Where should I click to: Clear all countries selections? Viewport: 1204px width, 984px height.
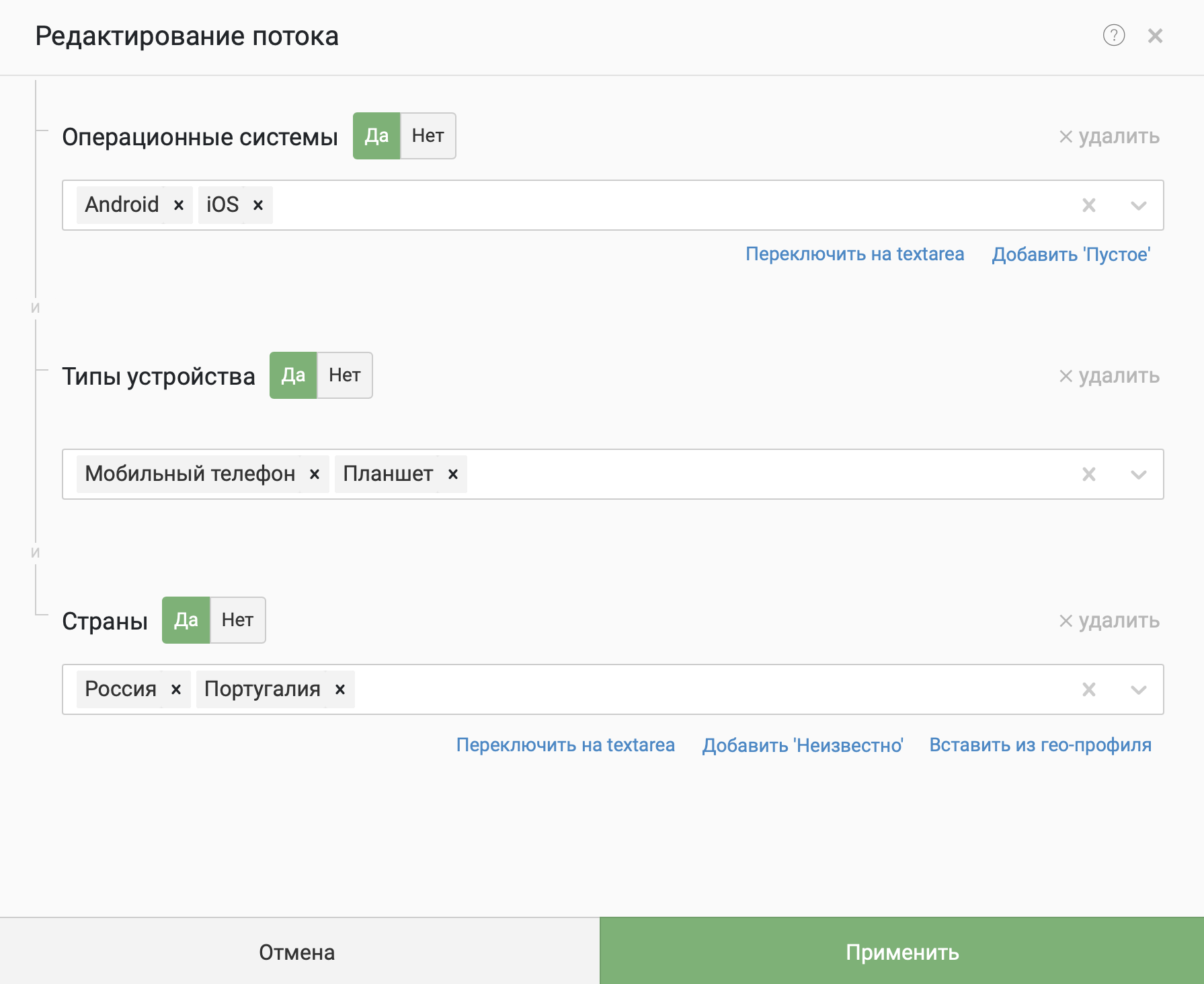click(1089, 689)
